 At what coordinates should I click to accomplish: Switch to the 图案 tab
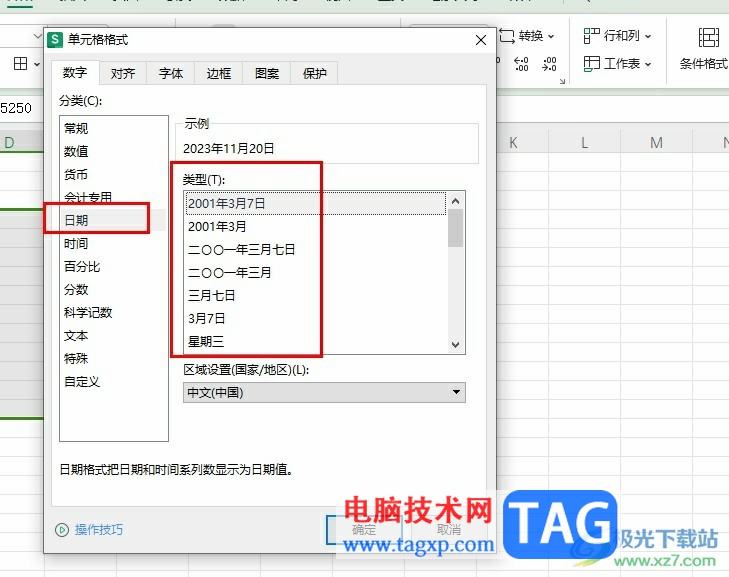click(267, 73)
